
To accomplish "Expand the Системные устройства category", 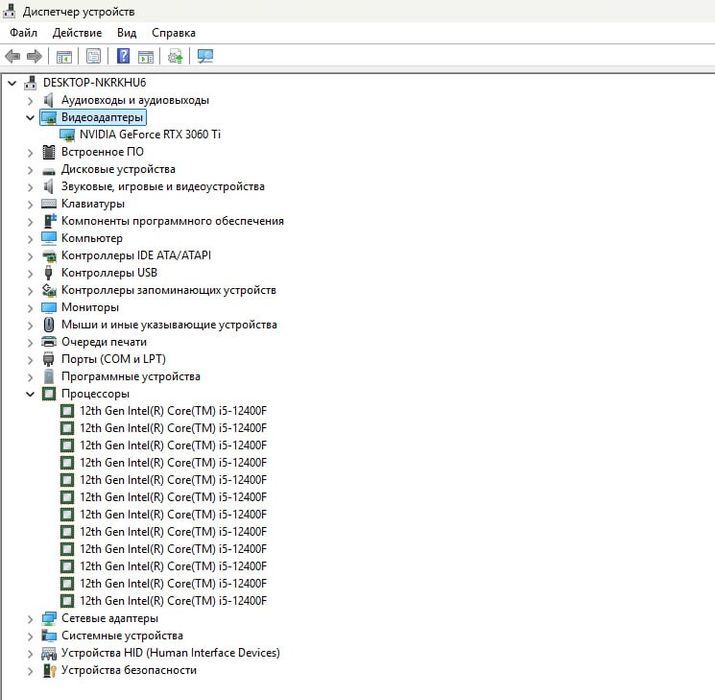I will (x=30, y=636).
